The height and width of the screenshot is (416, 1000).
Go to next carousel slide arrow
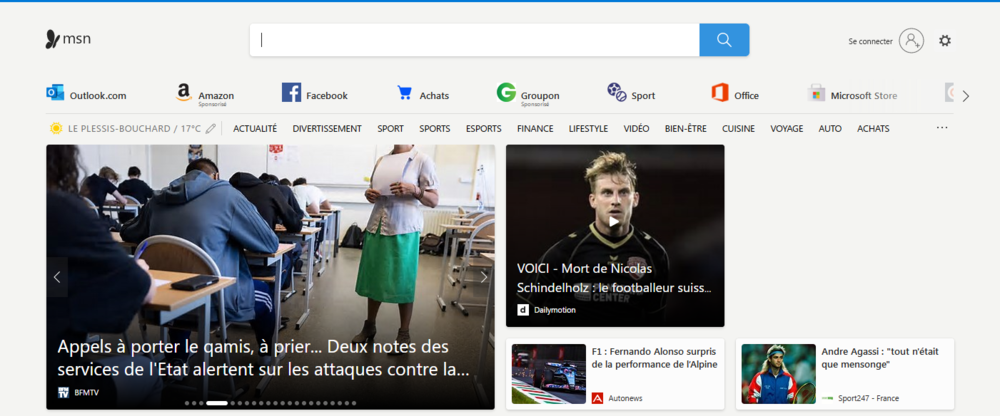(x=484, y=277)
